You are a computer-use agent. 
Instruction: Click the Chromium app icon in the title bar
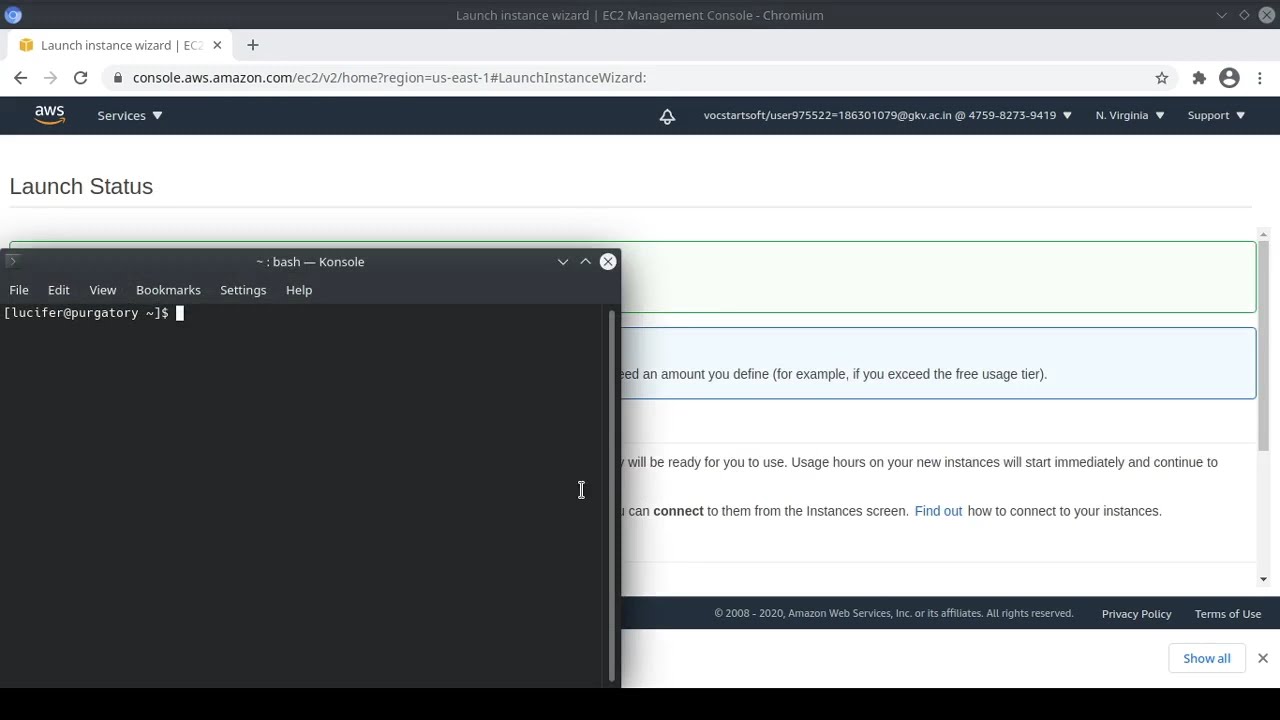(x=13, y=15)
